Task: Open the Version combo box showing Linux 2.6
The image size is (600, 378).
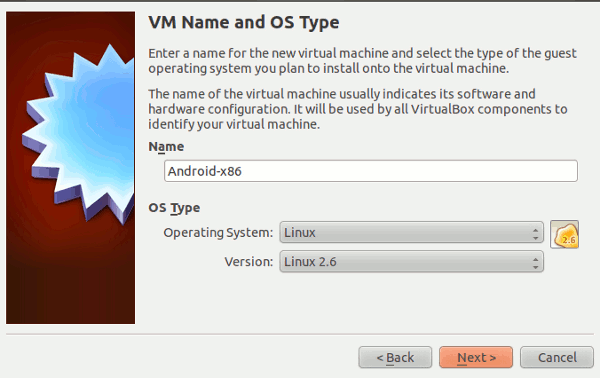Action: 411,262
